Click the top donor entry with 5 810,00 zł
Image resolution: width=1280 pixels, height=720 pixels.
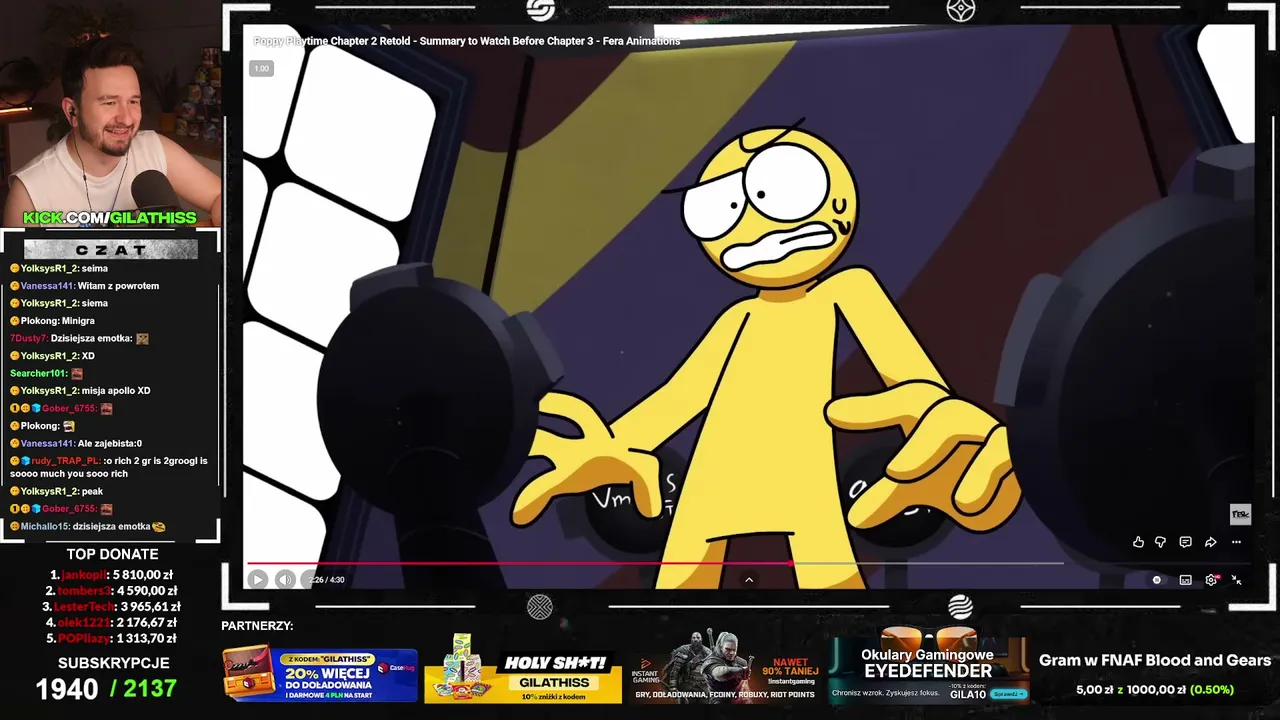tap(112, 575)
